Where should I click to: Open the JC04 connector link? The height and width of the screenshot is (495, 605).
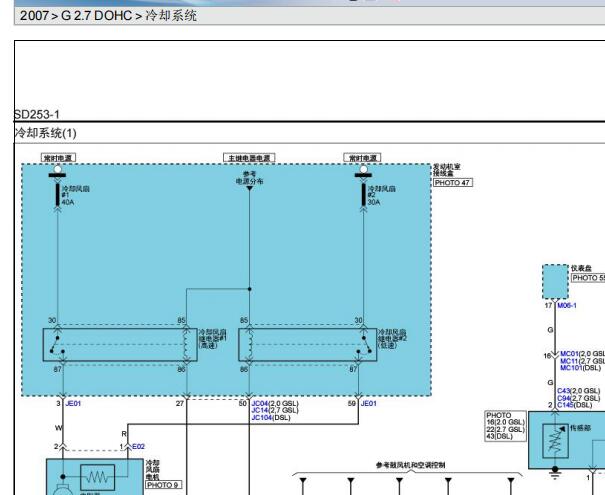[x=260, y=404]
